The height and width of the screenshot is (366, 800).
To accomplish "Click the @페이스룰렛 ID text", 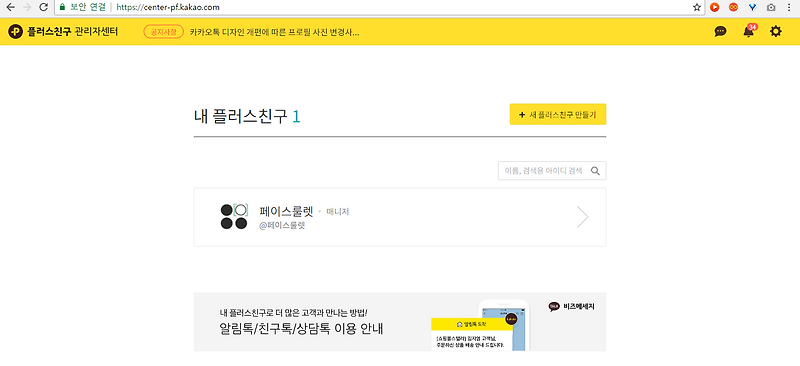I will (x=282, y=225).
